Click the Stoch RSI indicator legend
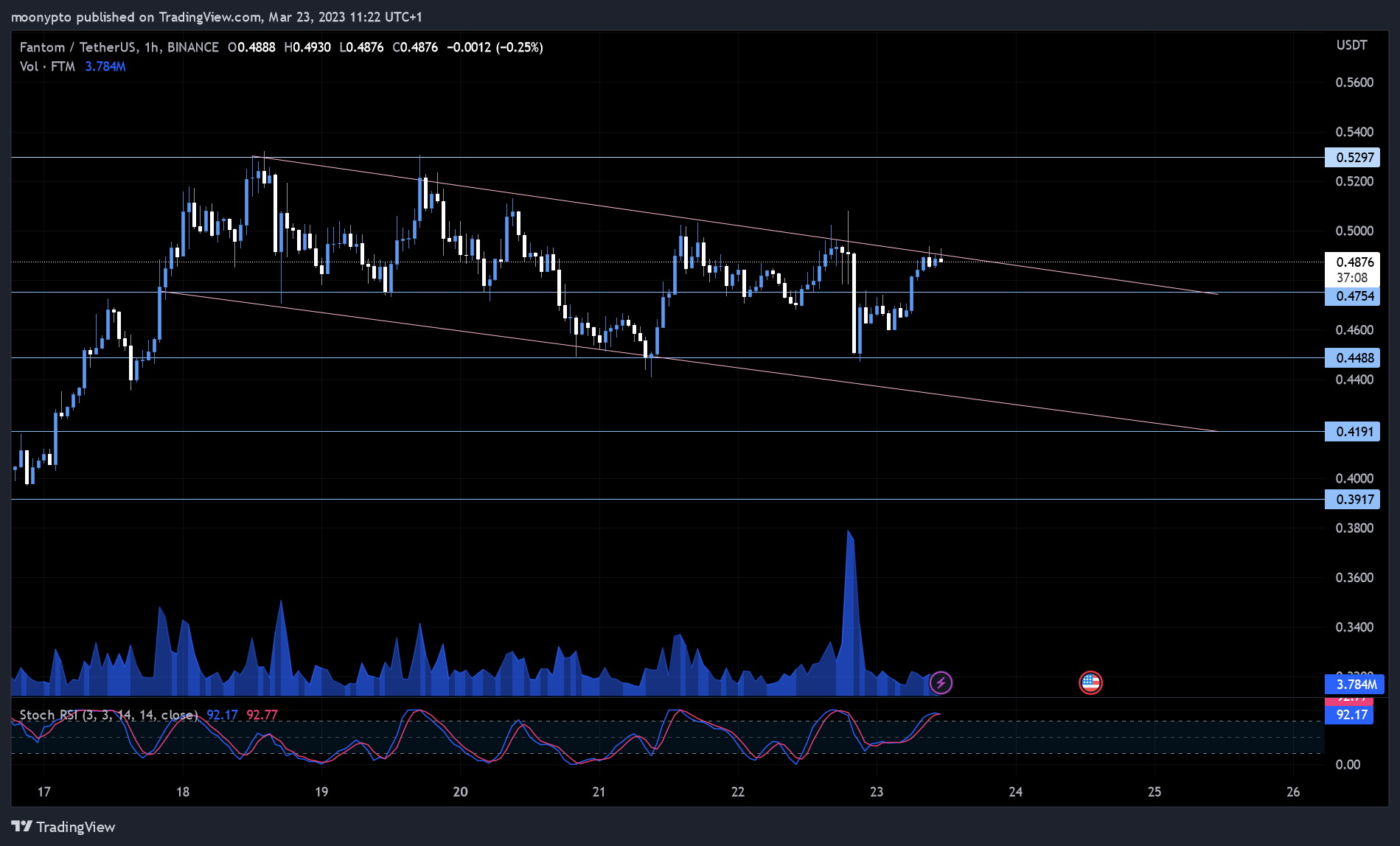 pyautogui.click(x=108, y=715)
